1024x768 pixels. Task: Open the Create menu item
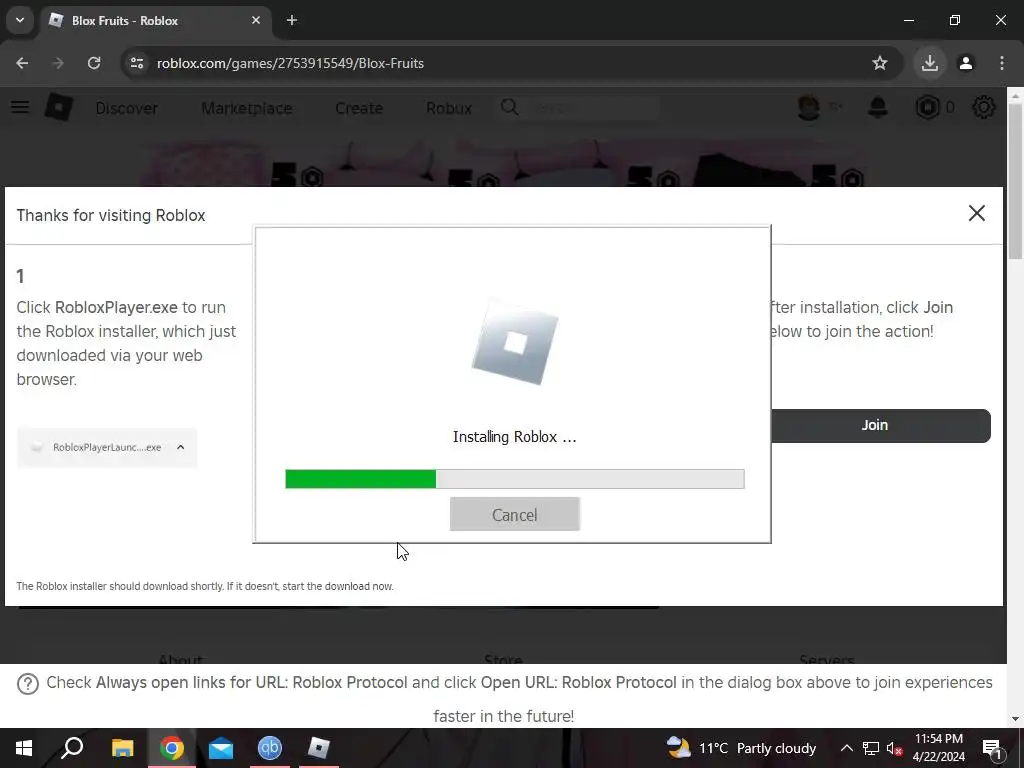[x=359, y=108]
